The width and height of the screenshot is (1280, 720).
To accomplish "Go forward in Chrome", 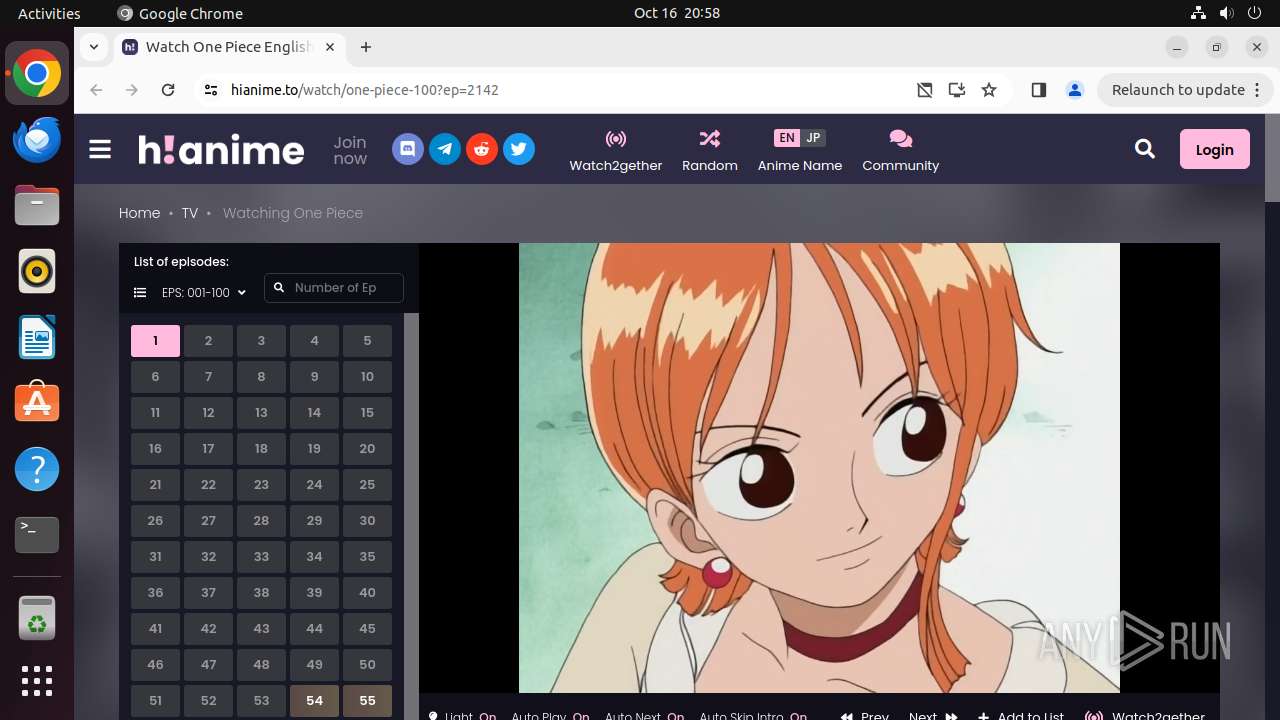I will point(132,90).
